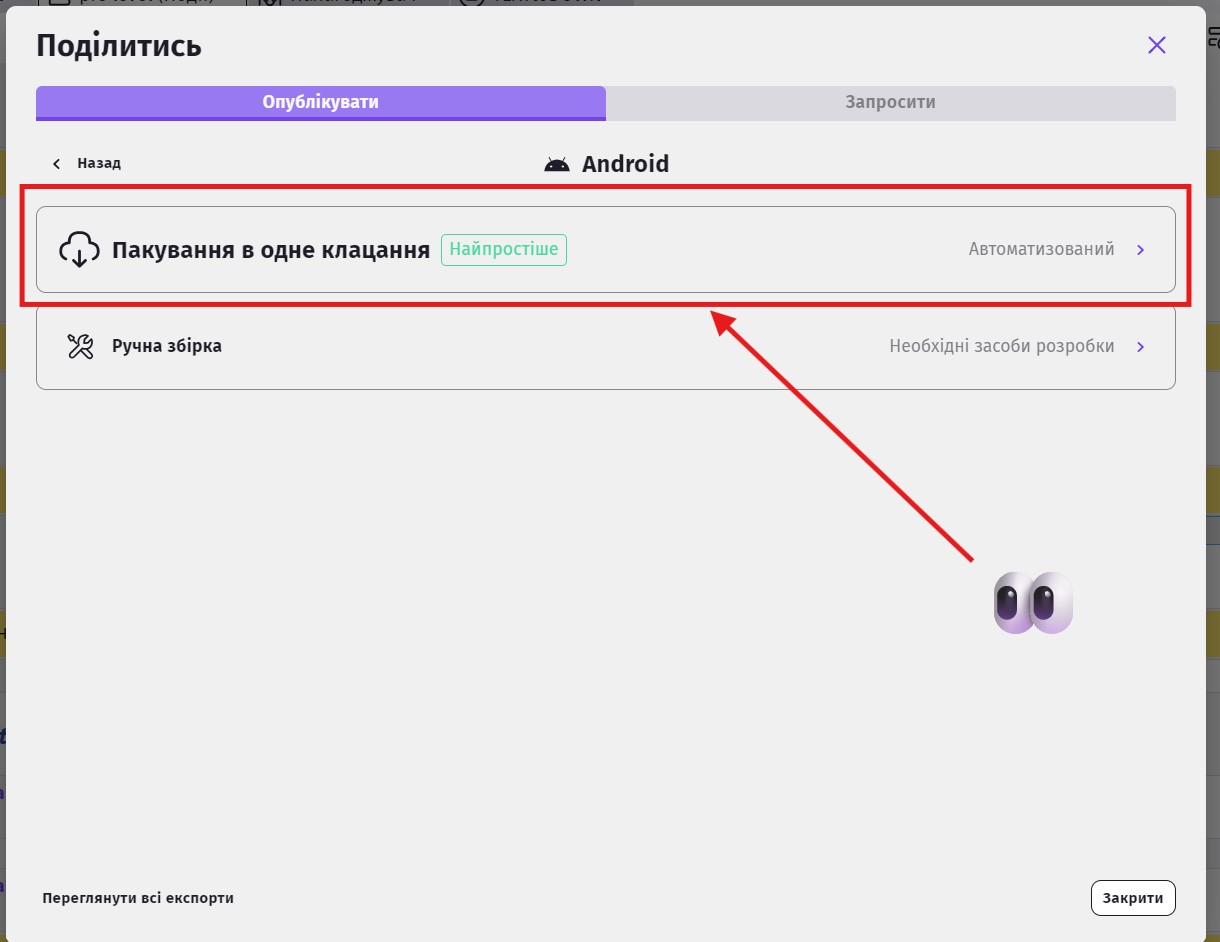This screenshot has height=942, width=1220.
Task: Click the Android heading text
Action: pyautogui.click(x=626, y=164)
